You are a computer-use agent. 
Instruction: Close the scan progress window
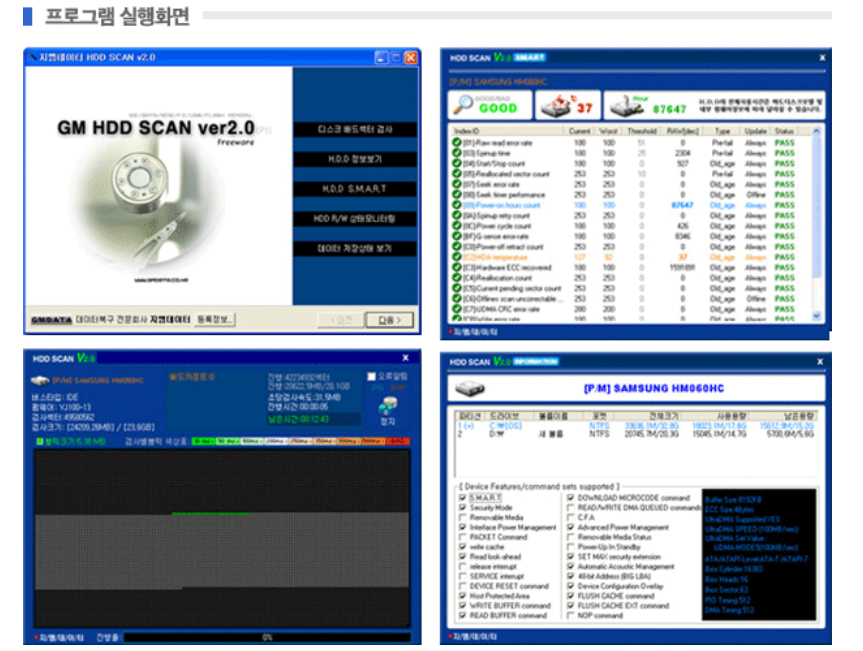[406, 358]
